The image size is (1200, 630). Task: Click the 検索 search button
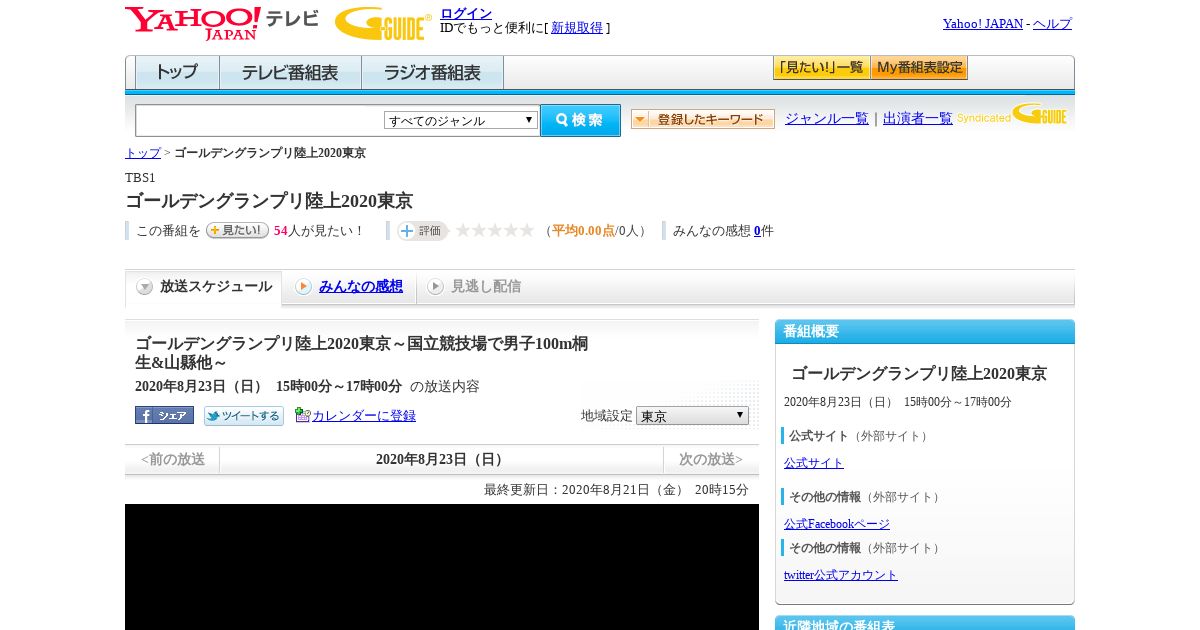[580, 120]
